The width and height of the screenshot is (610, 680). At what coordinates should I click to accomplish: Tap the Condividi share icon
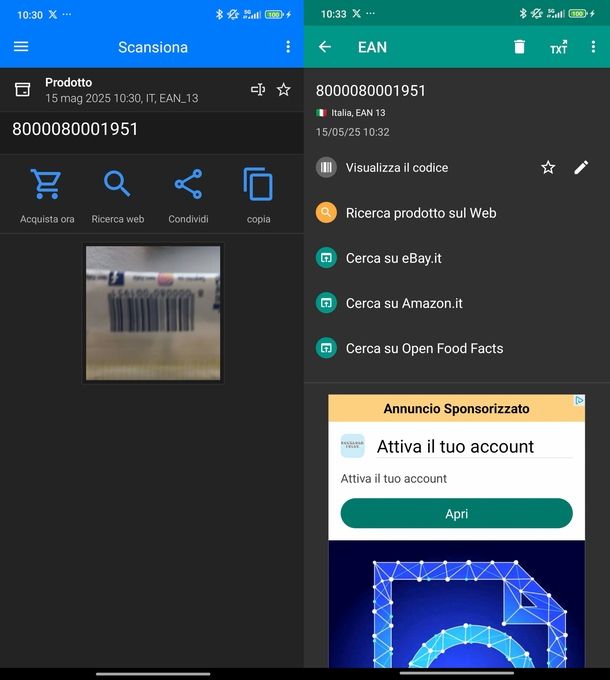coord(188,184)
